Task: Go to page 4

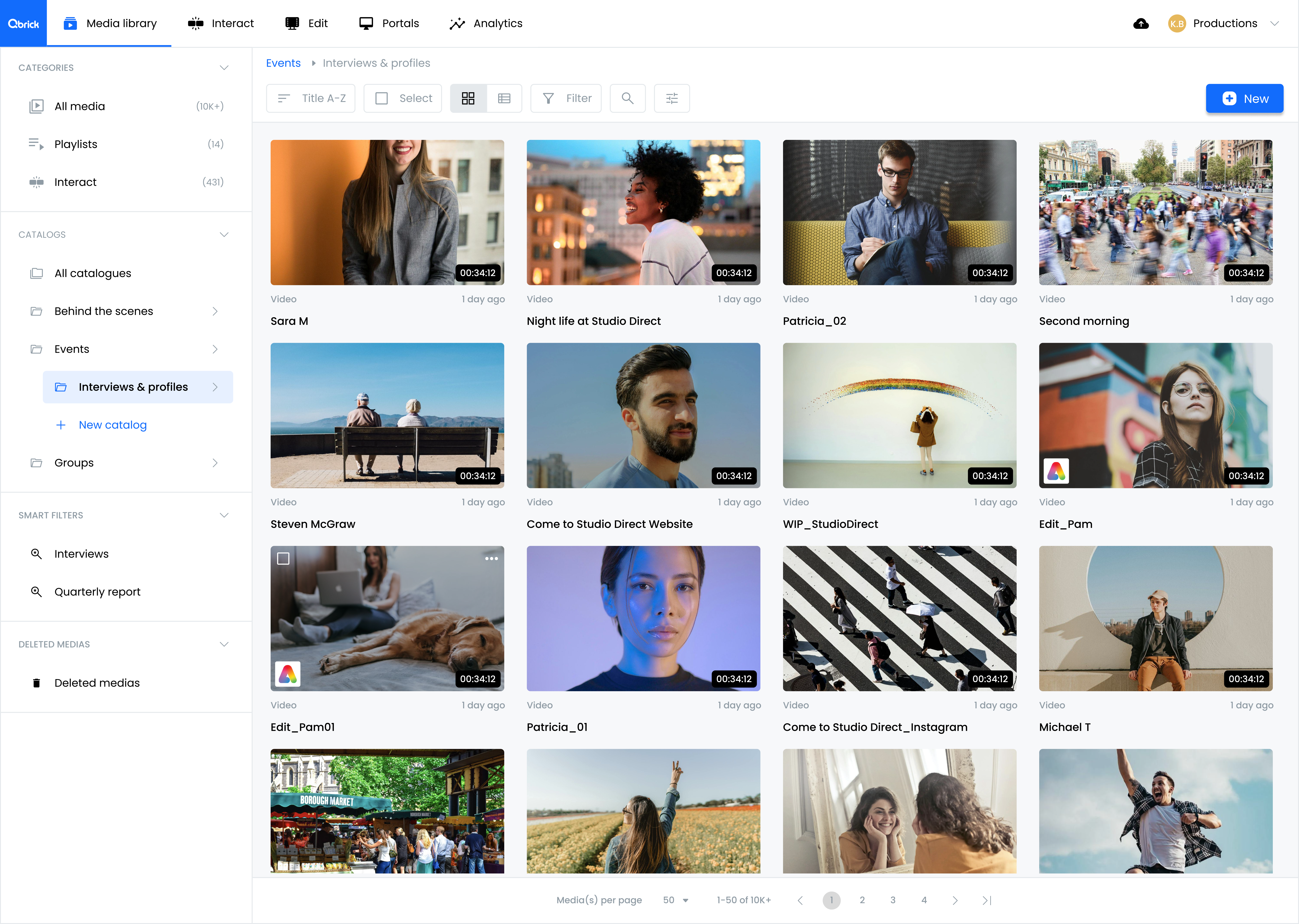Action: click(x=924, y=900)
